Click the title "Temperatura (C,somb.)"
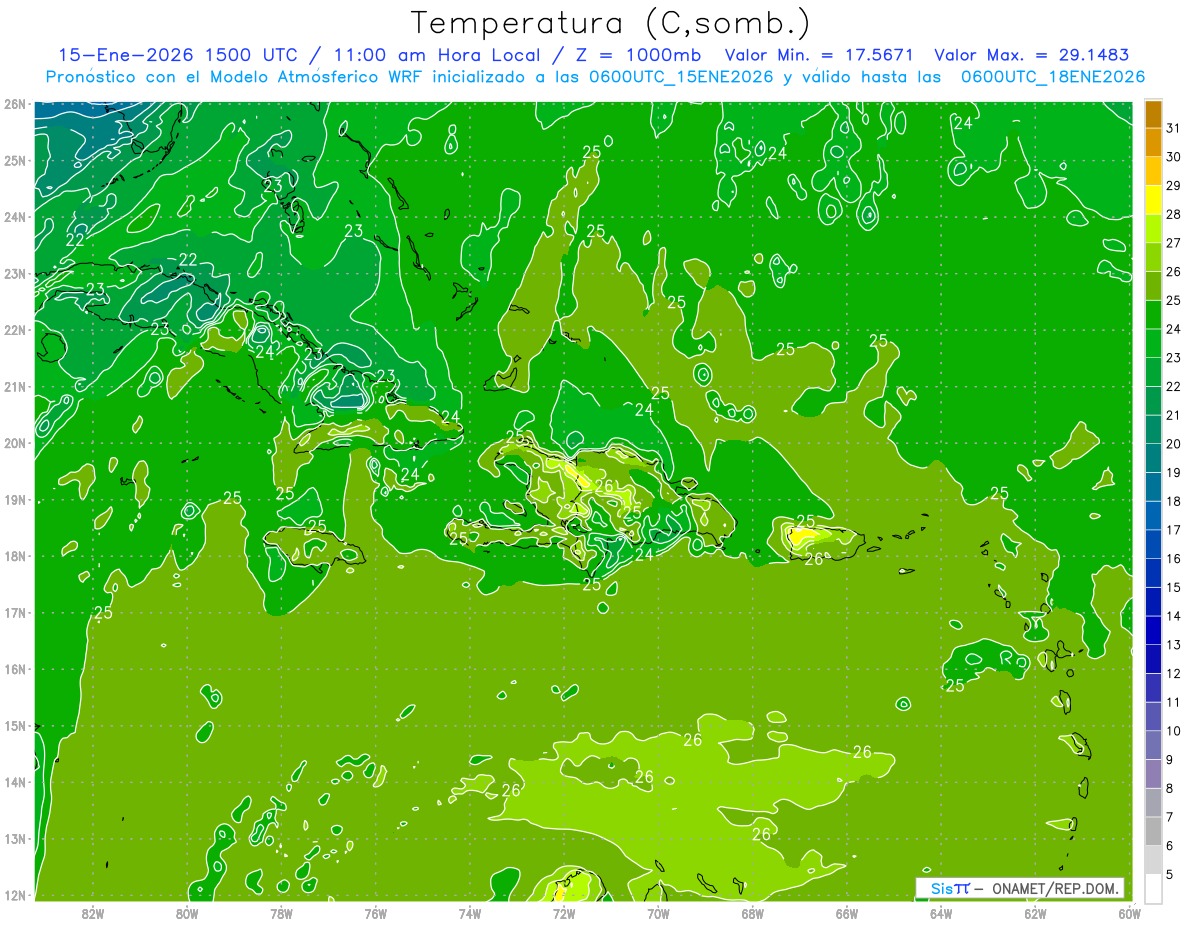Screen dimensions: 1200x927 [x=610, y=24]
